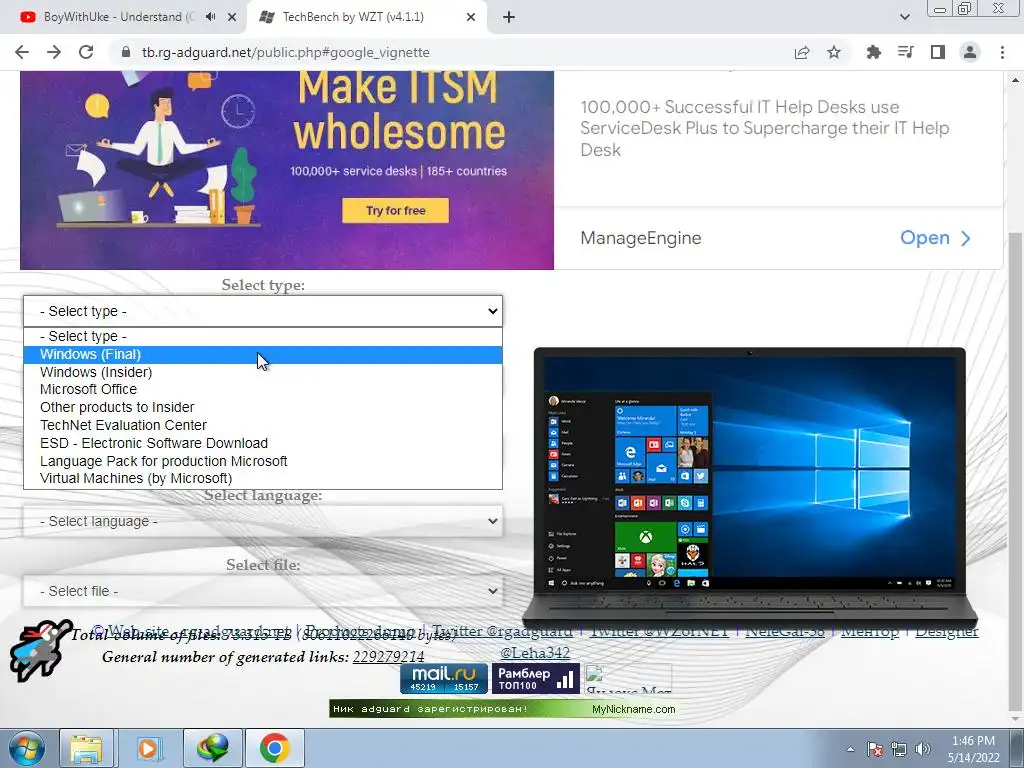The image size is (1024, 768).
Task: Reload the TechBench page
Action: coord(86,52)
